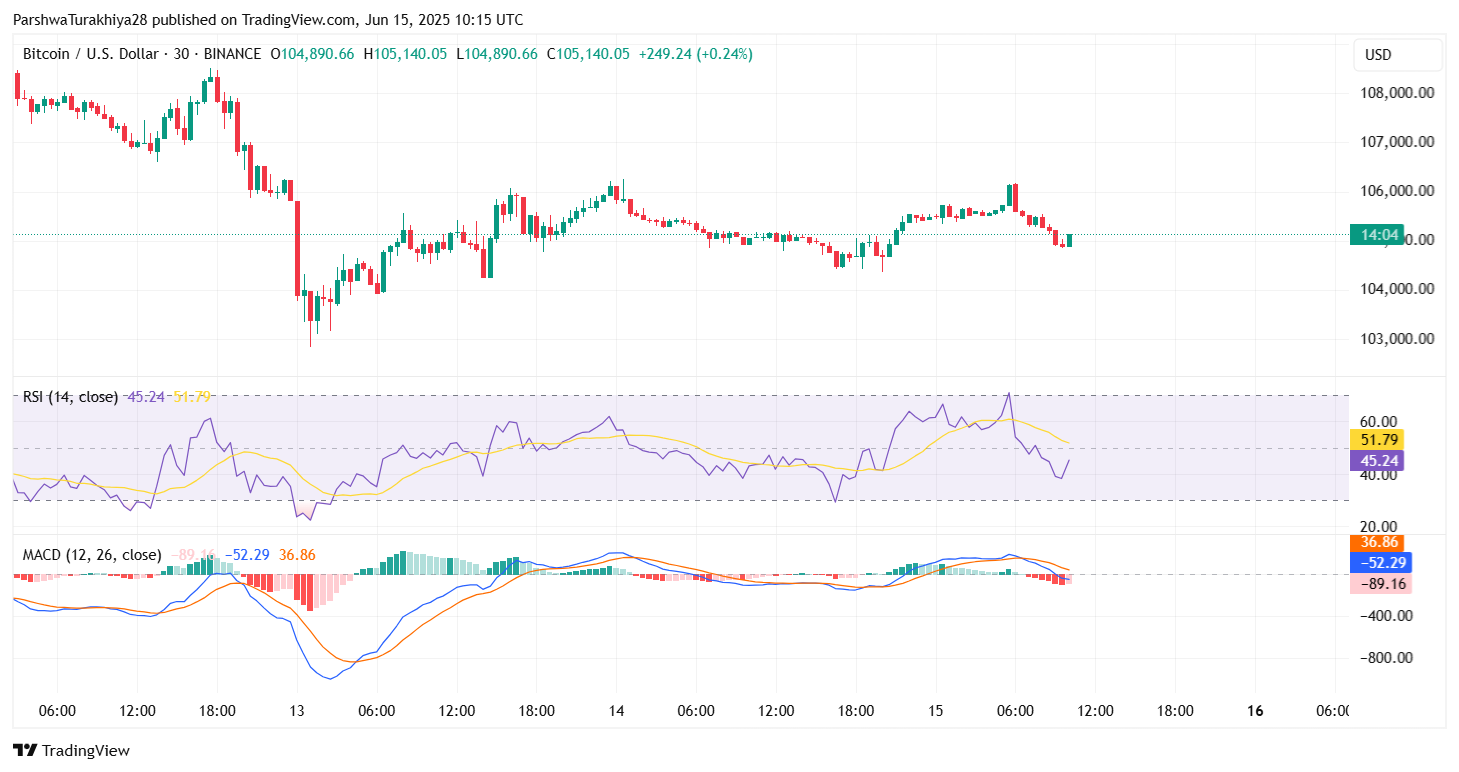Click the latest green candlestick on chart
The image size is (1459, 772).
(1069, 240)
